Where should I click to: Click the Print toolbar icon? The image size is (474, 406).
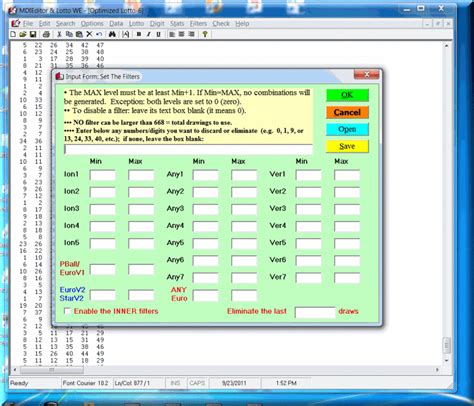(x=46, y=34)
